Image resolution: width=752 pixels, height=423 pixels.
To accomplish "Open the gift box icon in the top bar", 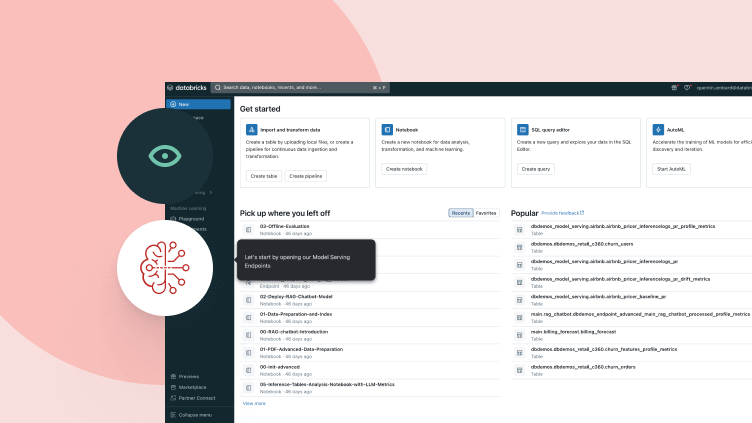I will [674, 88].
